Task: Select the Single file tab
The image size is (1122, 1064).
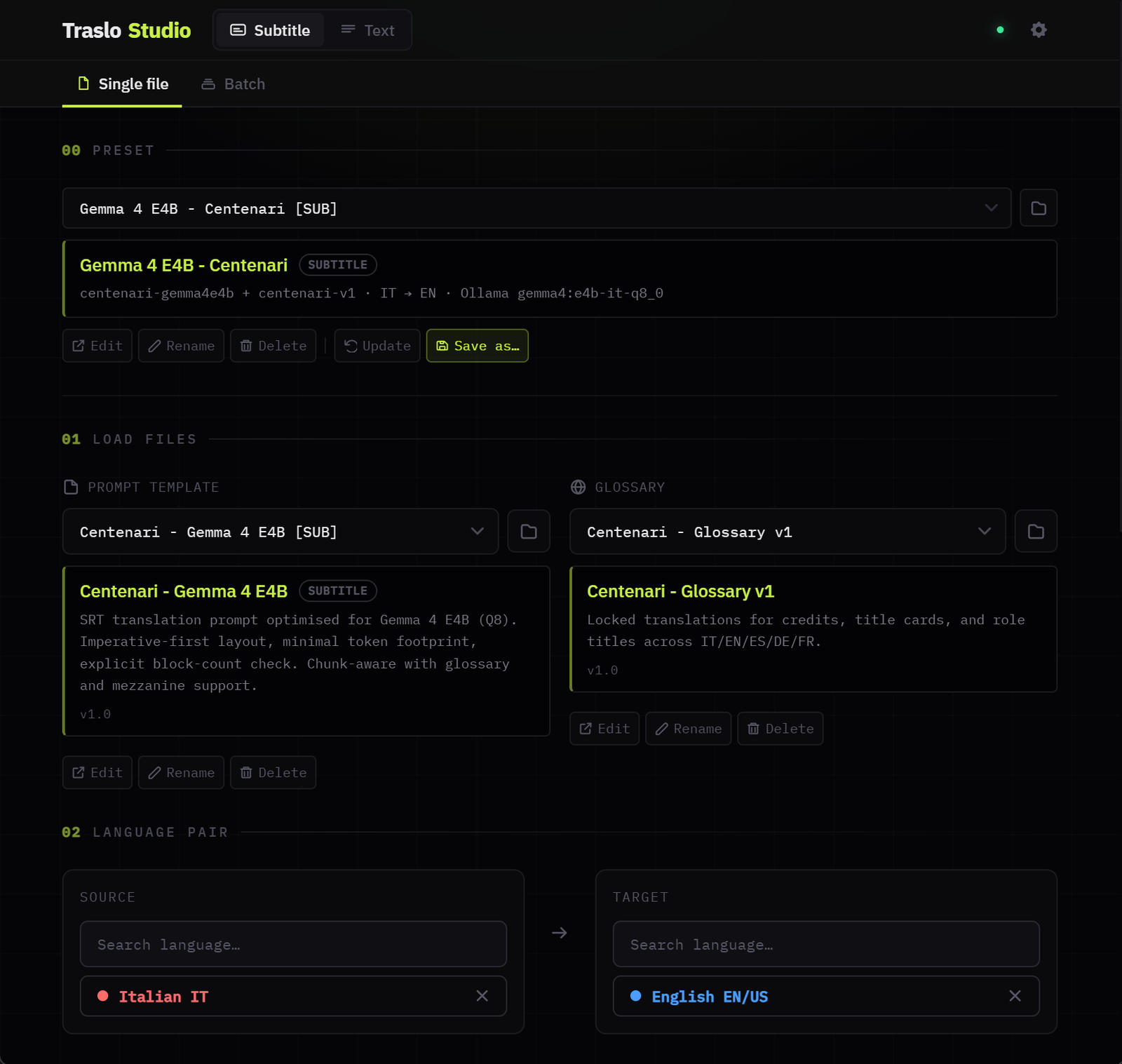Action: pyautogui.click(x=122, y=84)
